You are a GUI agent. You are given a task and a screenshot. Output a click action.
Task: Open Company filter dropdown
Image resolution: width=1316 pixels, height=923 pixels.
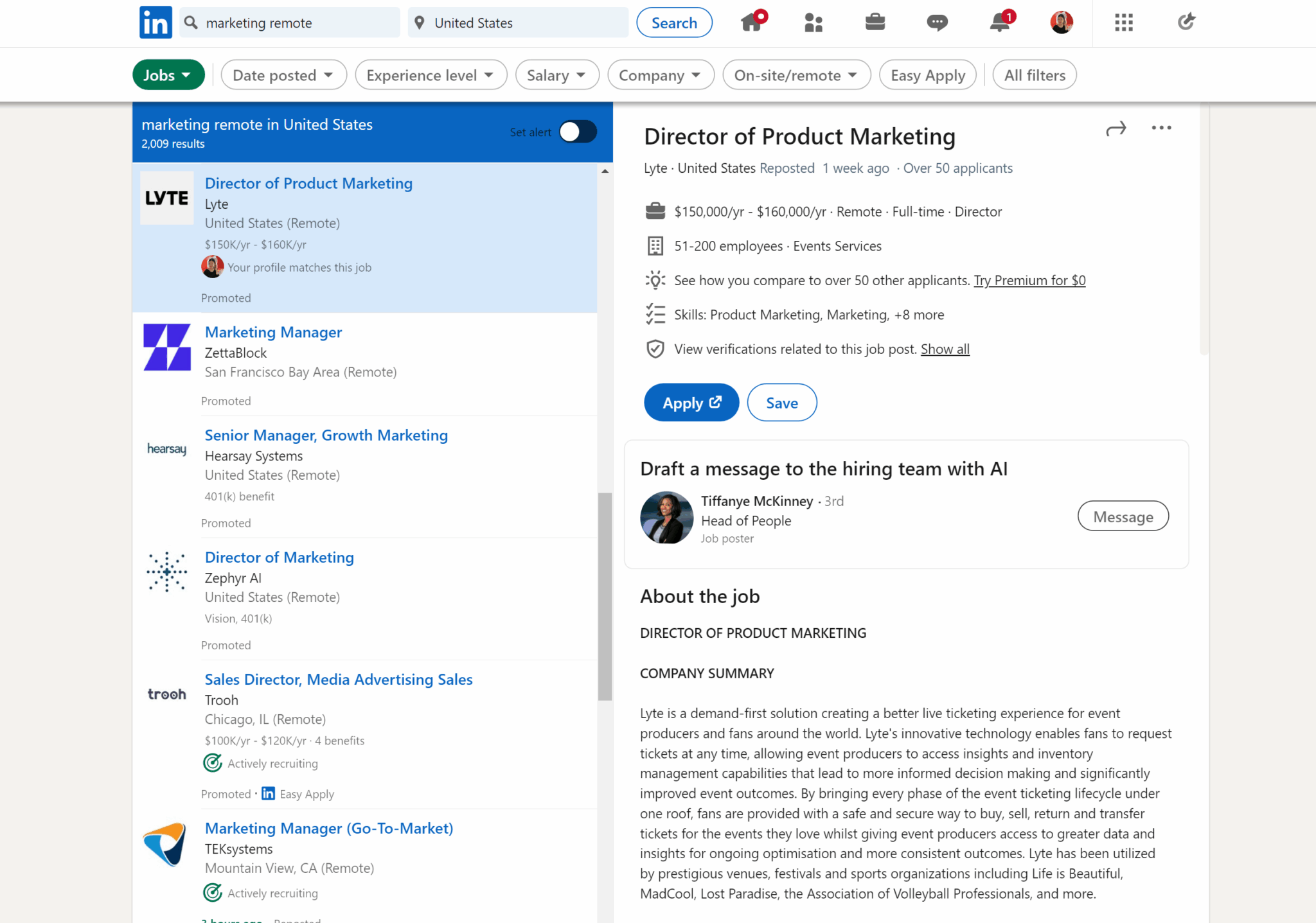pos(661,75)
